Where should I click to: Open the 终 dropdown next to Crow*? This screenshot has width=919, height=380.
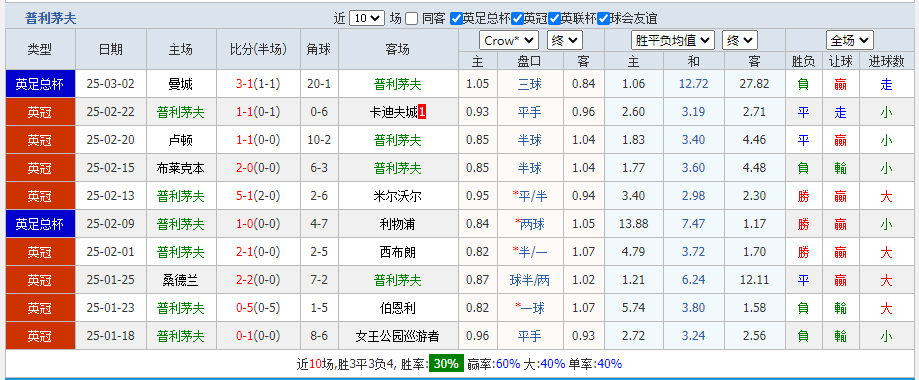tap(564, 40)
